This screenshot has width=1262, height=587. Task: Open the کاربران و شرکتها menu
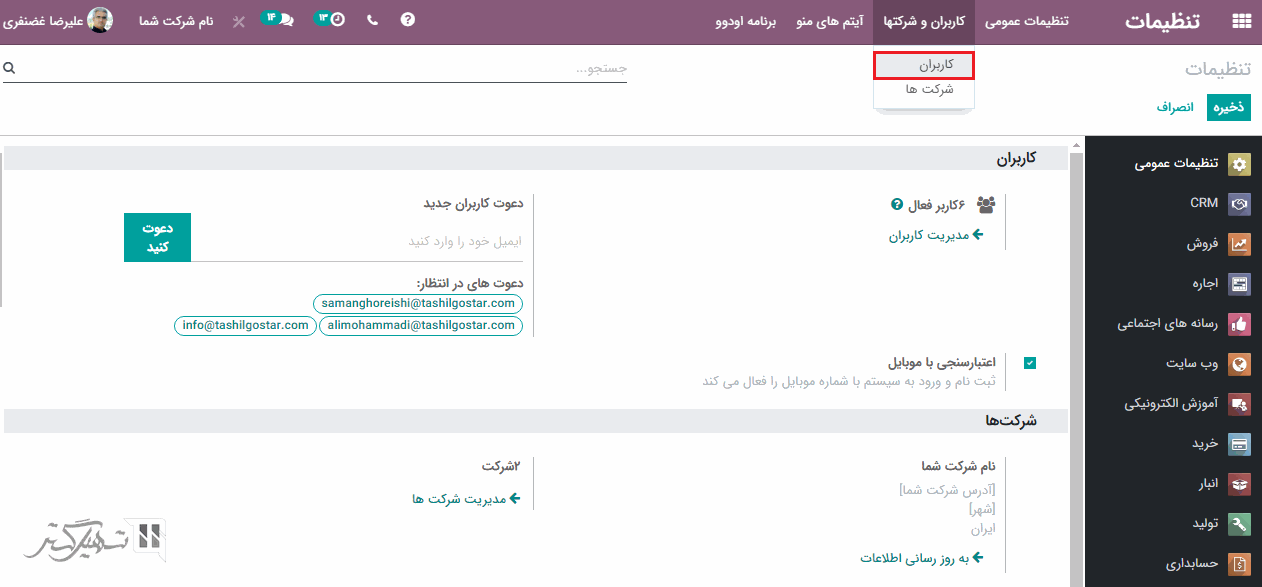[924, 20]
